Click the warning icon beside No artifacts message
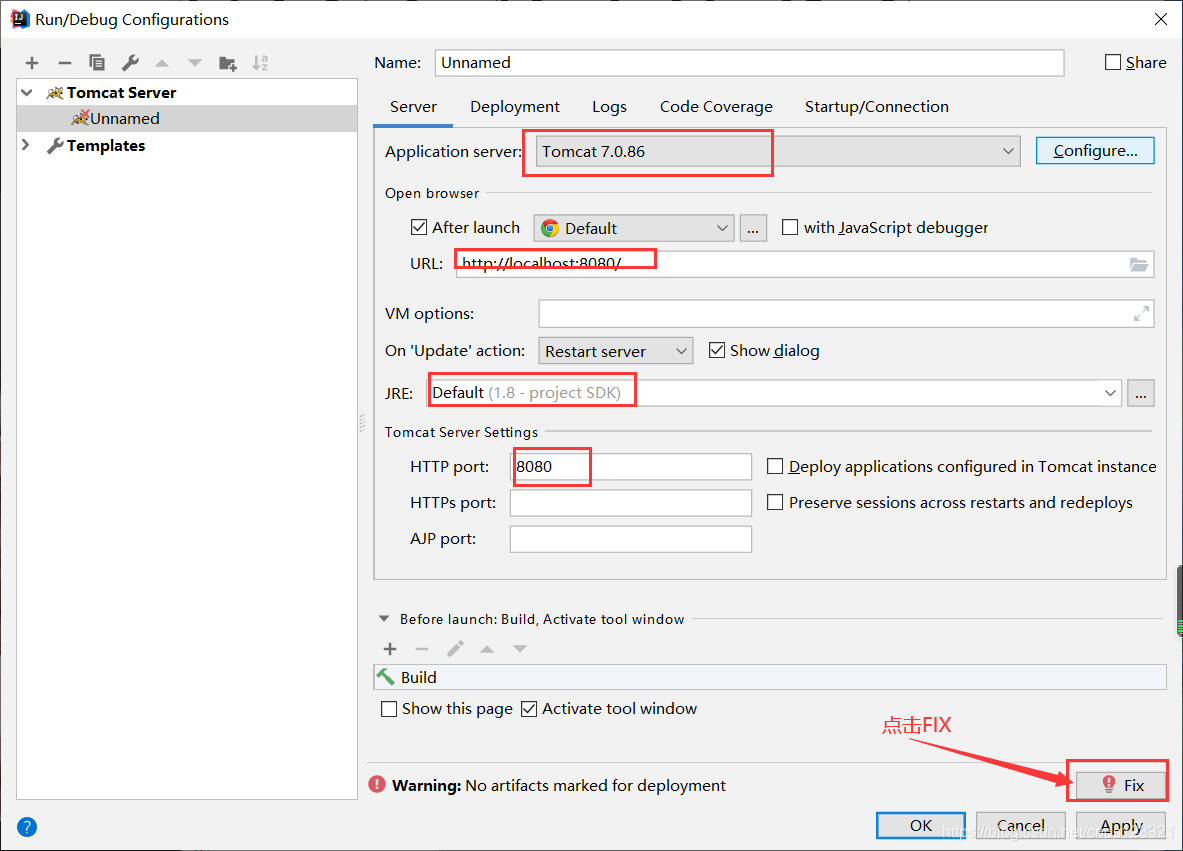The image size is (1183, 851). (x=376, y=785)
